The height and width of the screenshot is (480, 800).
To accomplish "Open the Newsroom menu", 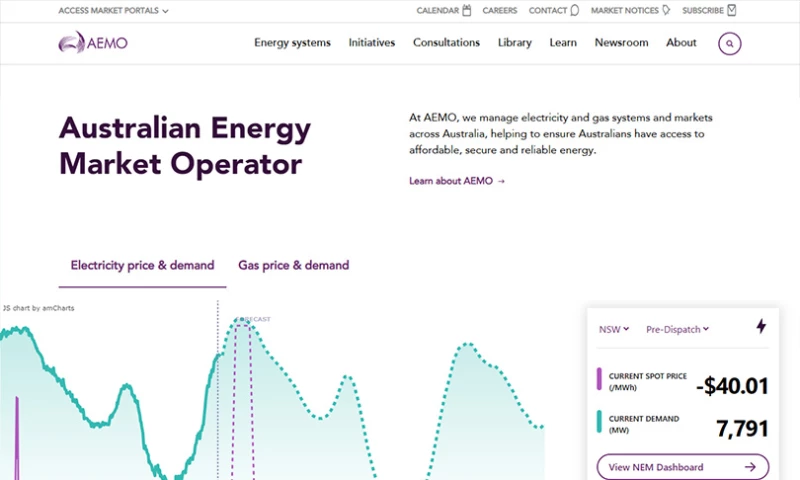I will pyautogui.click(x=621, y=43).
